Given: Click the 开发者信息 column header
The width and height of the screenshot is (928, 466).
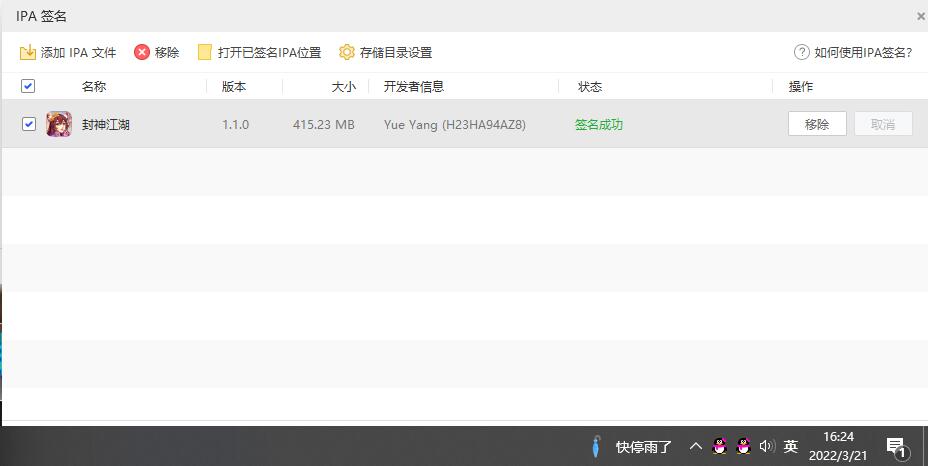Looking at the screenshot, I should tap(414, 86).
